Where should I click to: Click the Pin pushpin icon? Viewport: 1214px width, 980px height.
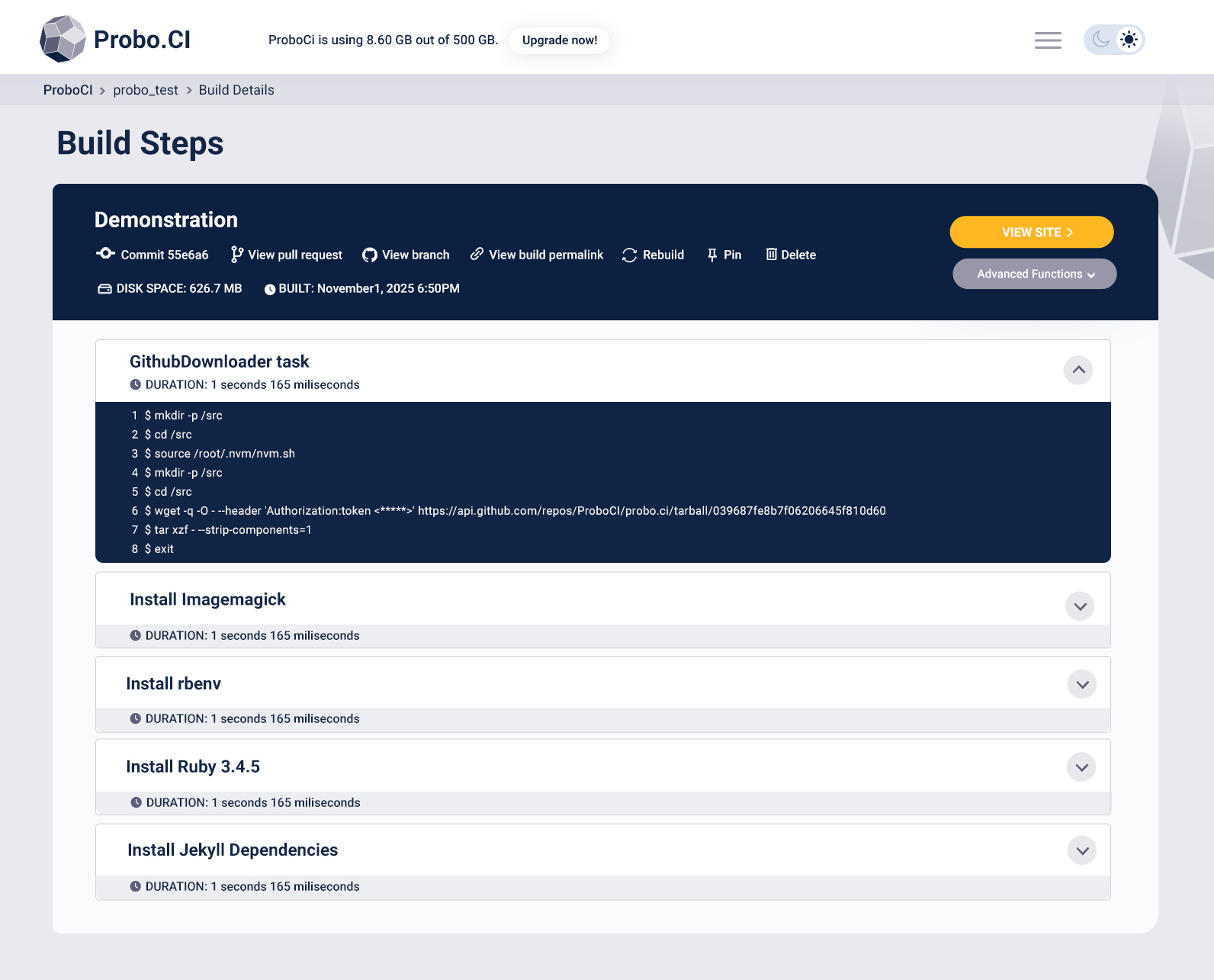712,255
